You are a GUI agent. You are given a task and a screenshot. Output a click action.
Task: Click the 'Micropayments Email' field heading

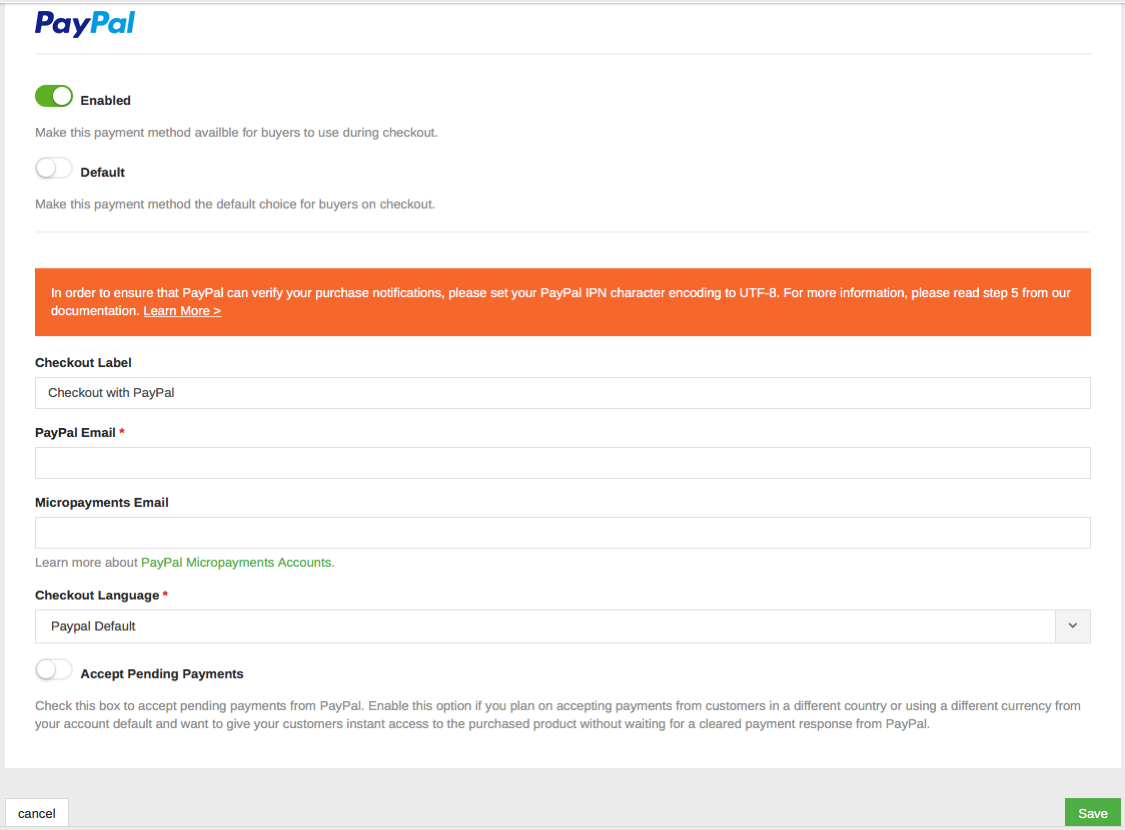pos(102,503)
